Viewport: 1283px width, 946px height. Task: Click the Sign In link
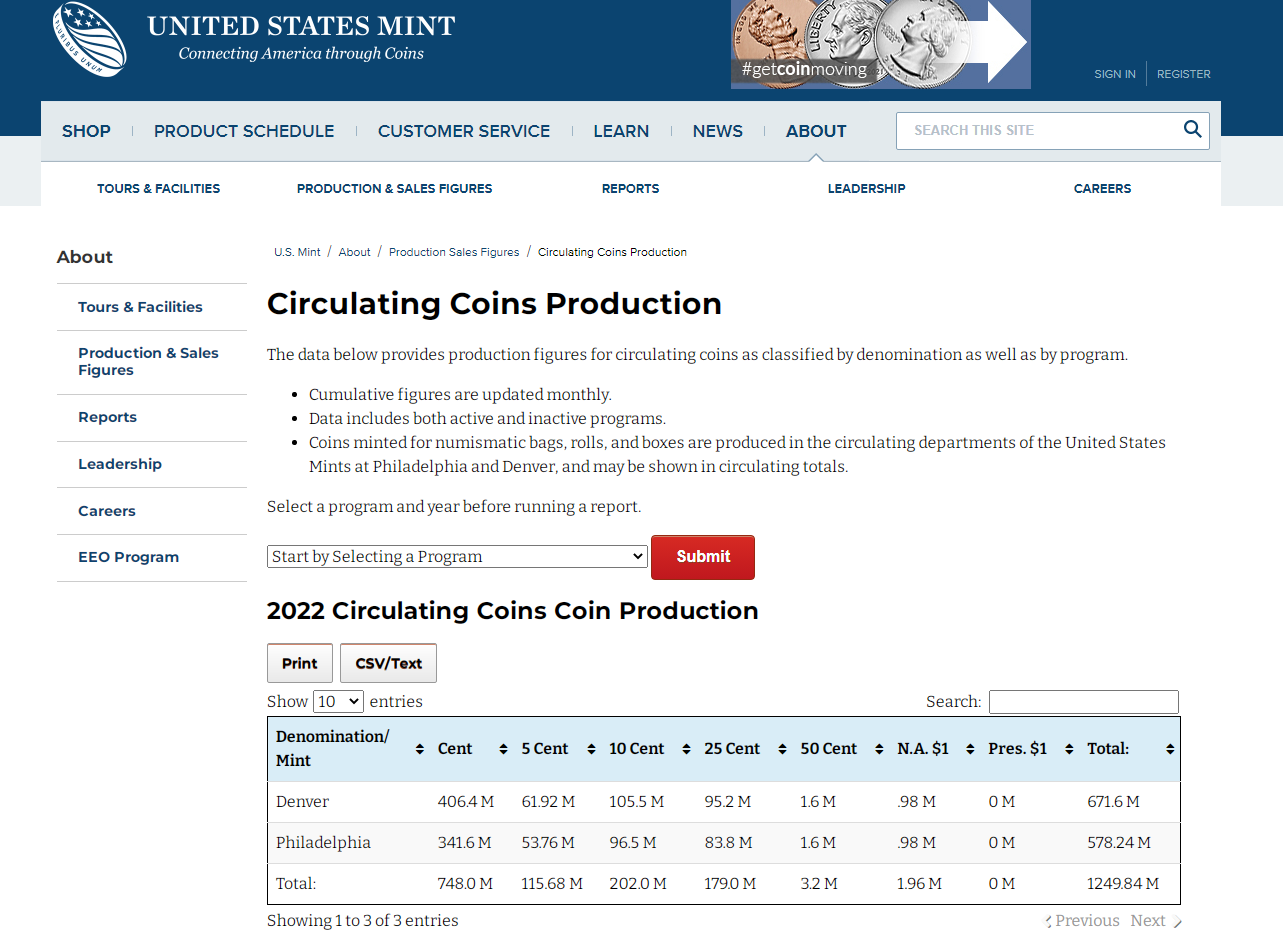point(1115,74)
